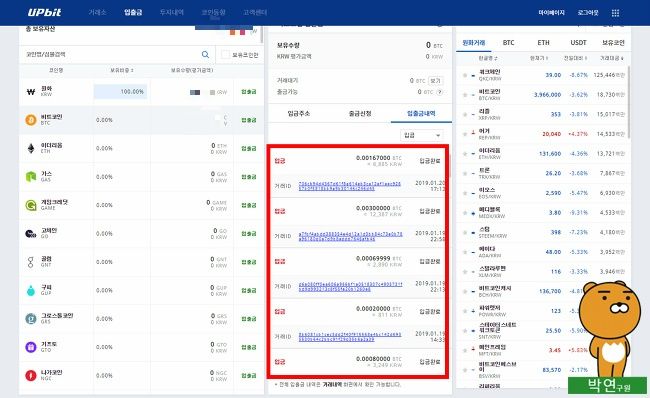
Task: Open the 코인동향 menu in top navigation
Action: (213, 12)
